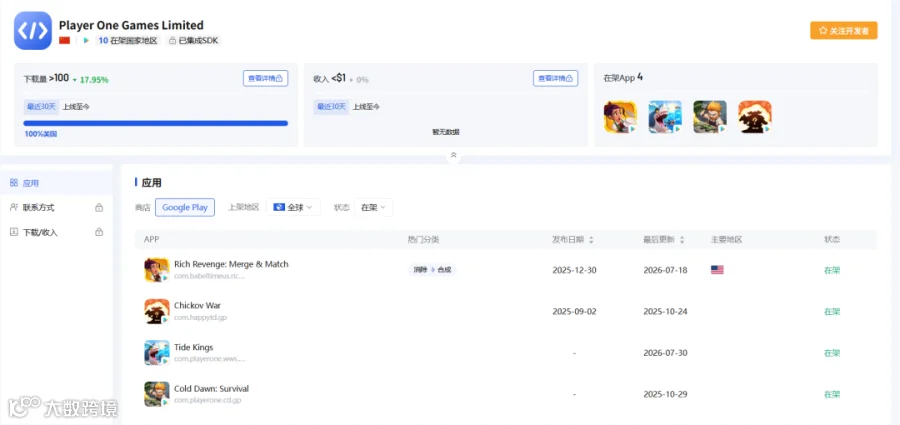
Task: Click 在架 status in Chickov War row
Action: [x=832, y=311]
